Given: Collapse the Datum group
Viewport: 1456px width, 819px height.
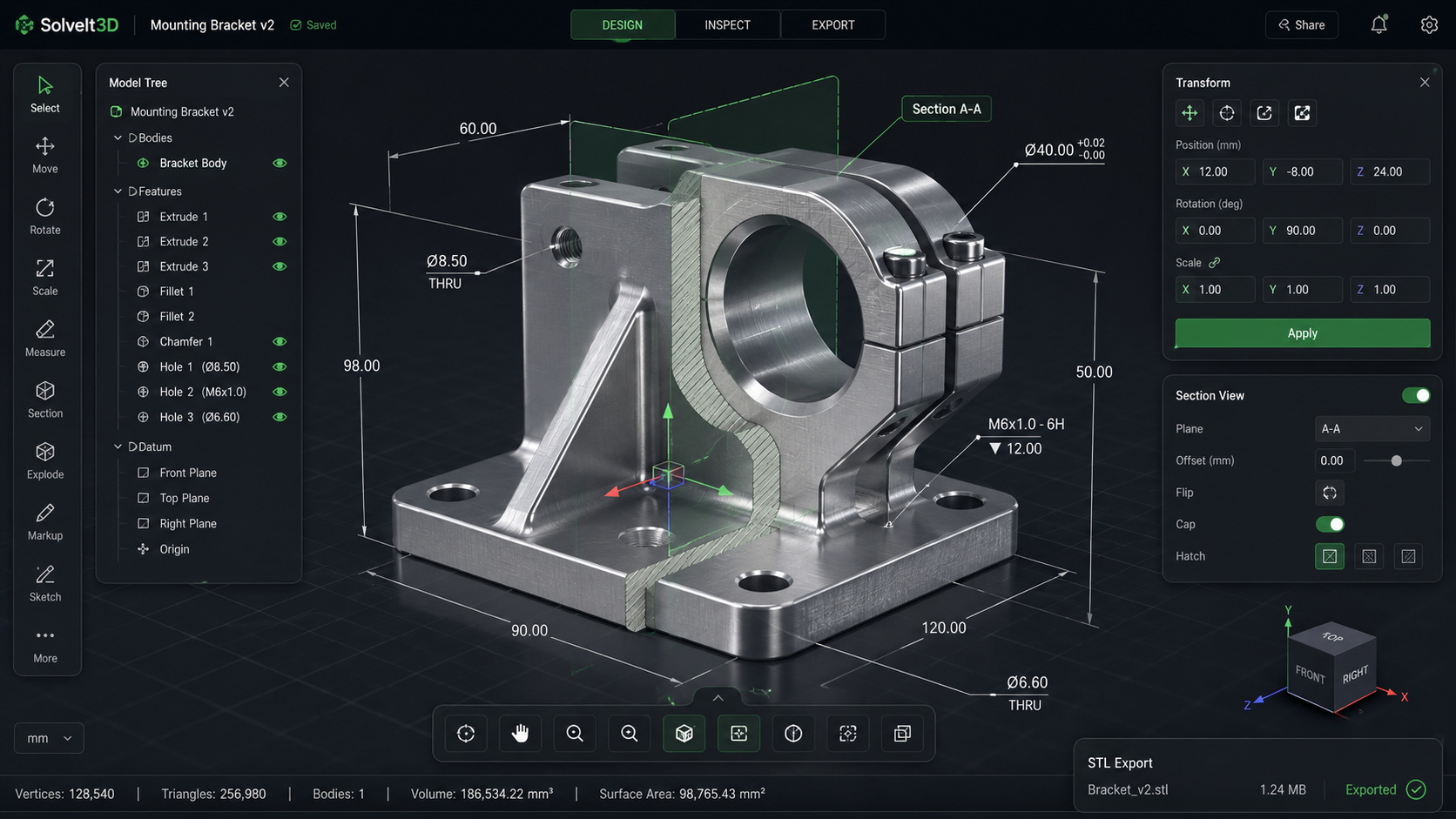Looking at the screenshot, I should pos(118,446).
